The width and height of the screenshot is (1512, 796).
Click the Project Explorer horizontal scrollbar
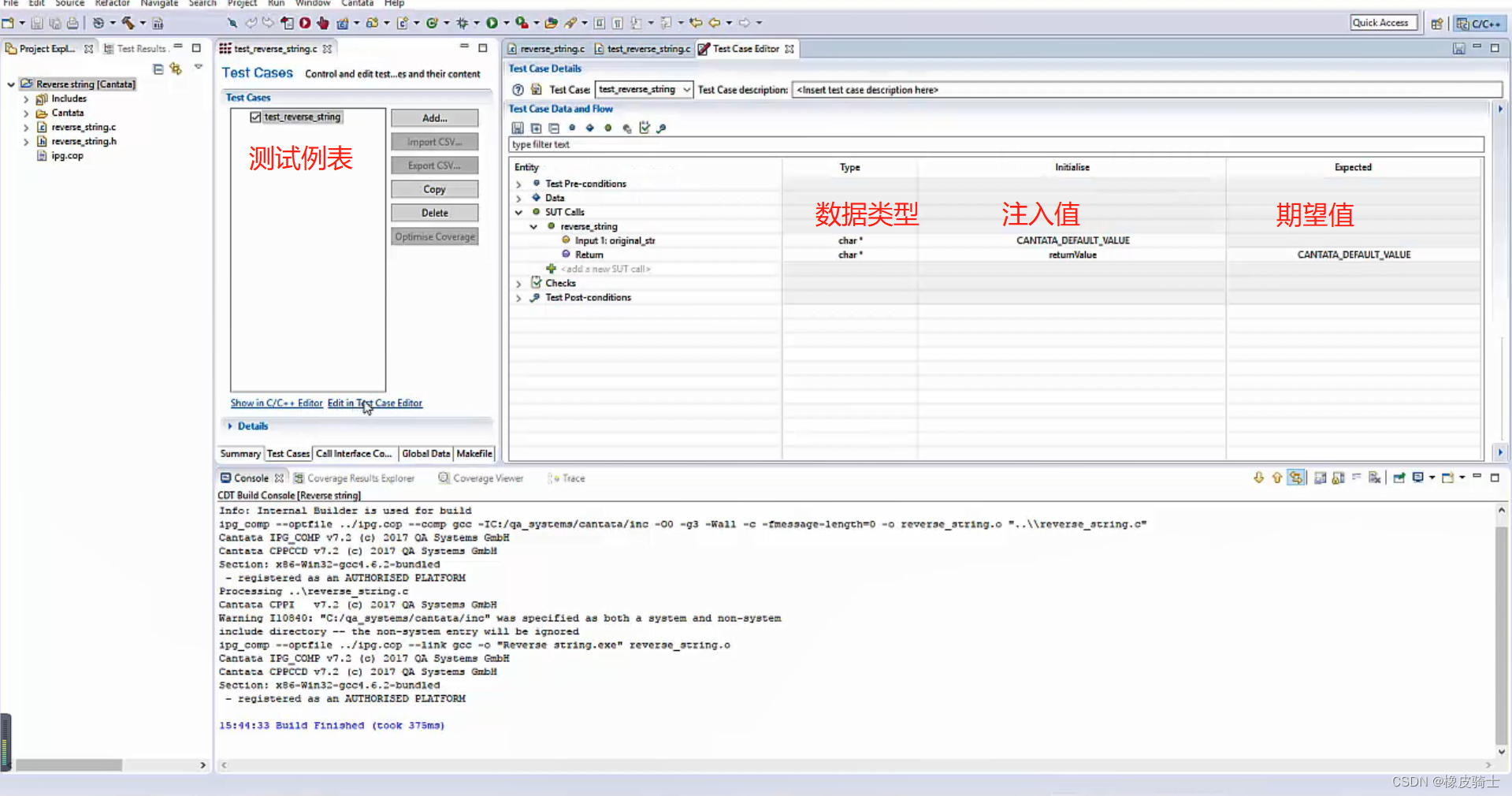tap(69, 765)
